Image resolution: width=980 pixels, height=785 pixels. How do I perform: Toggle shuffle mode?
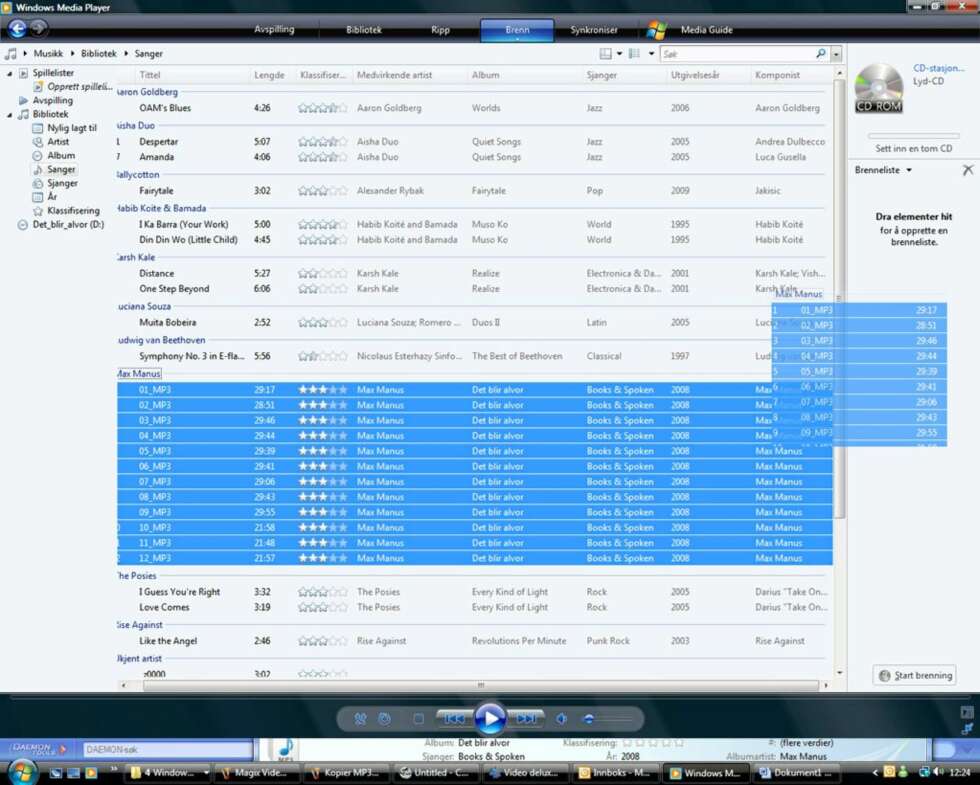361,719
